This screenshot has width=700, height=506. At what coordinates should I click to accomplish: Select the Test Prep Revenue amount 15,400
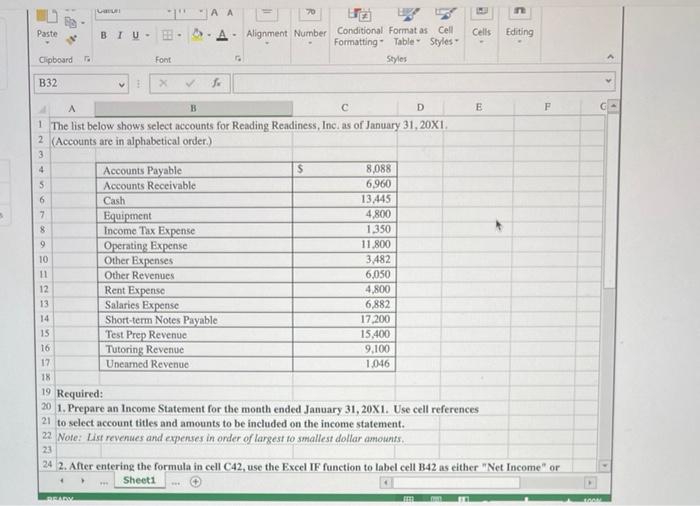[344, 334]
